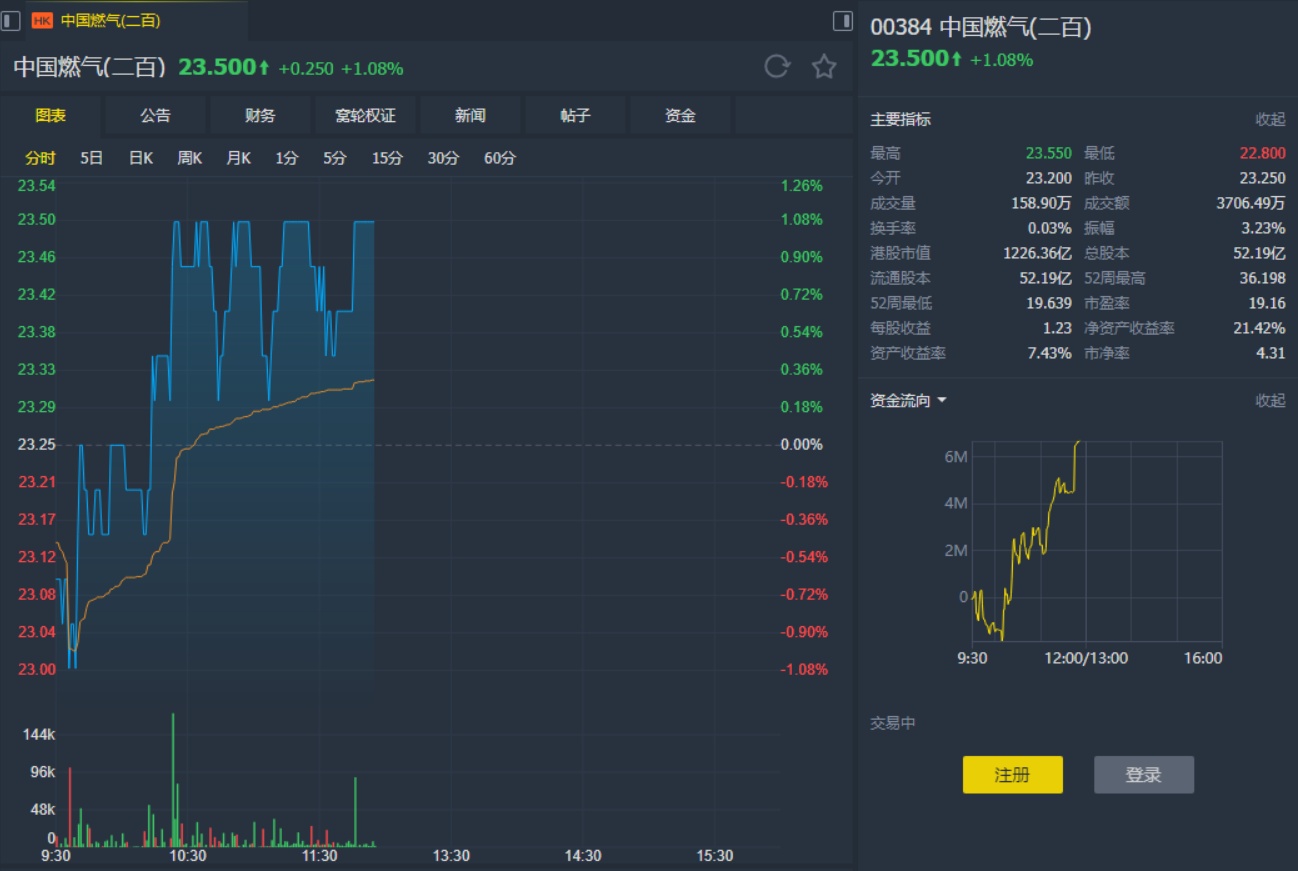Open the 图表 tab
The image size is (1298, 871).
pos(51,116)
